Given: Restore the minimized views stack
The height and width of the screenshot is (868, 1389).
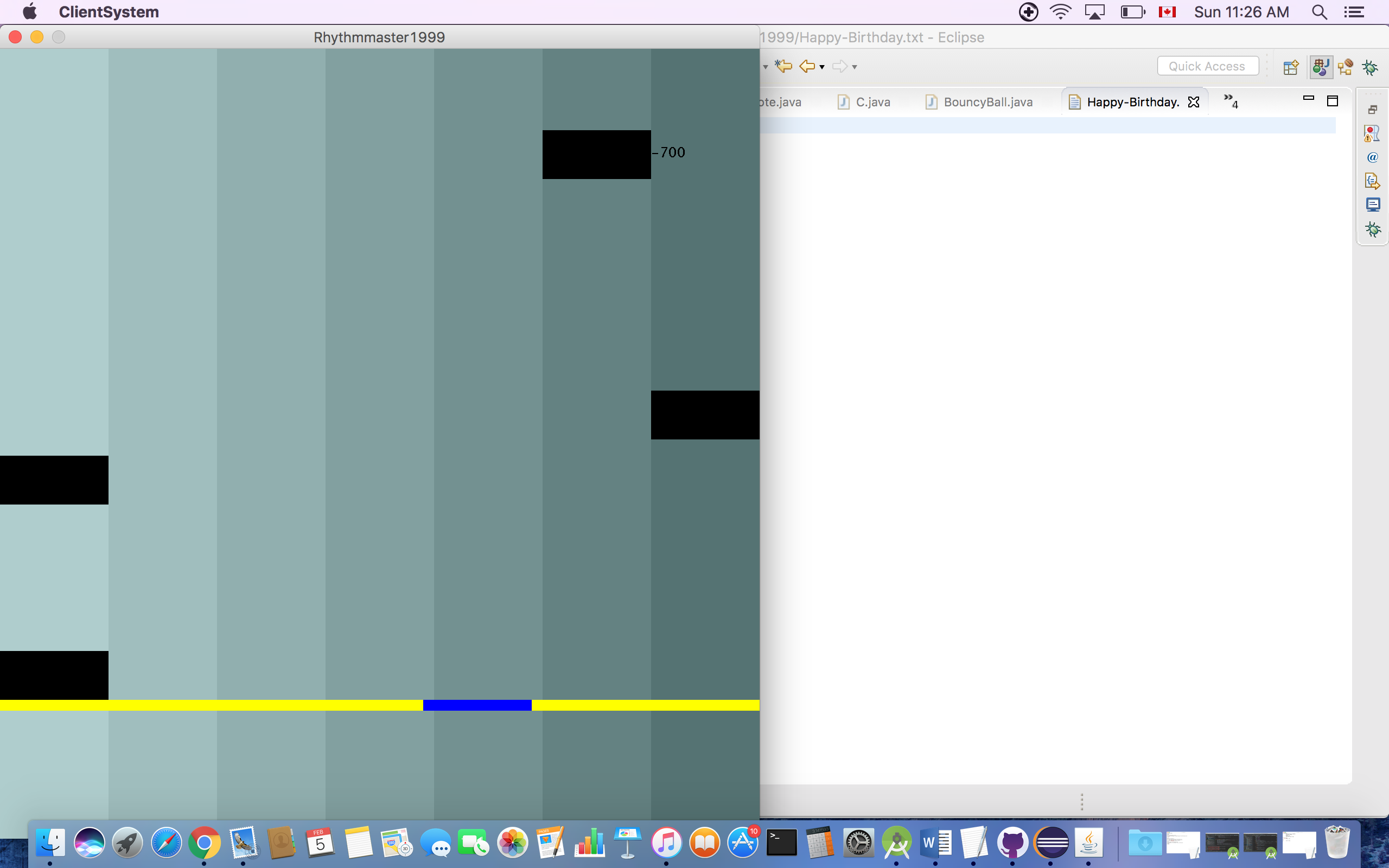Looking at the screenshot, I should click(x=1372, y=109).
